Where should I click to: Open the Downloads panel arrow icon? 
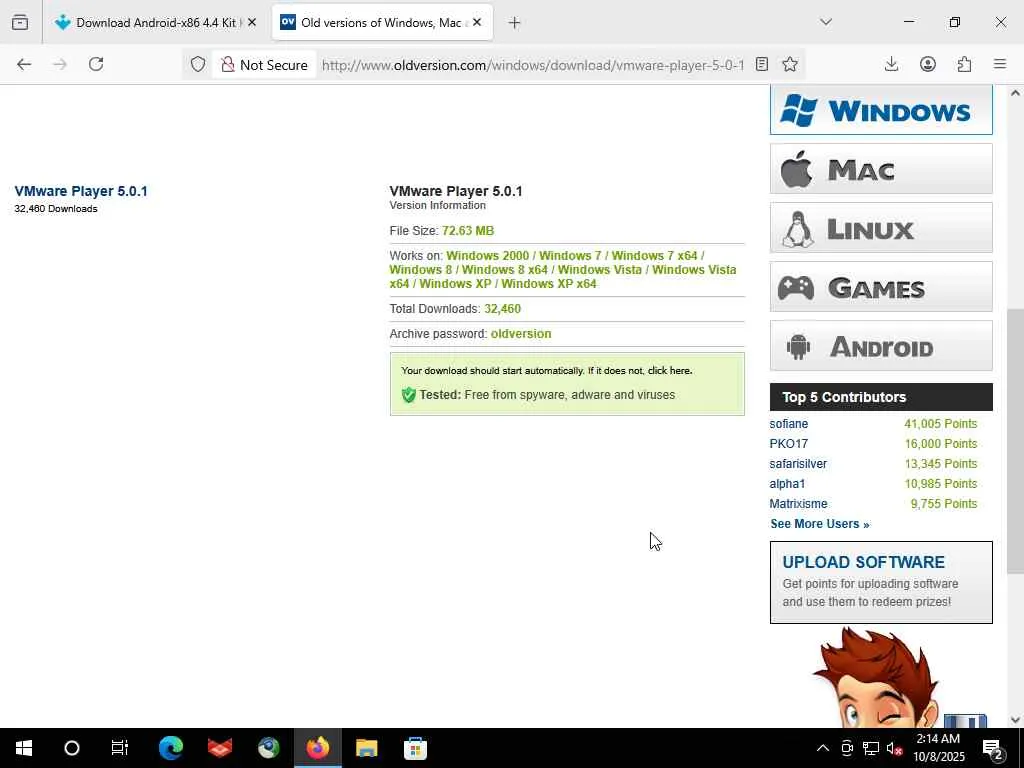pyautogui.click(x=891, y=64)
